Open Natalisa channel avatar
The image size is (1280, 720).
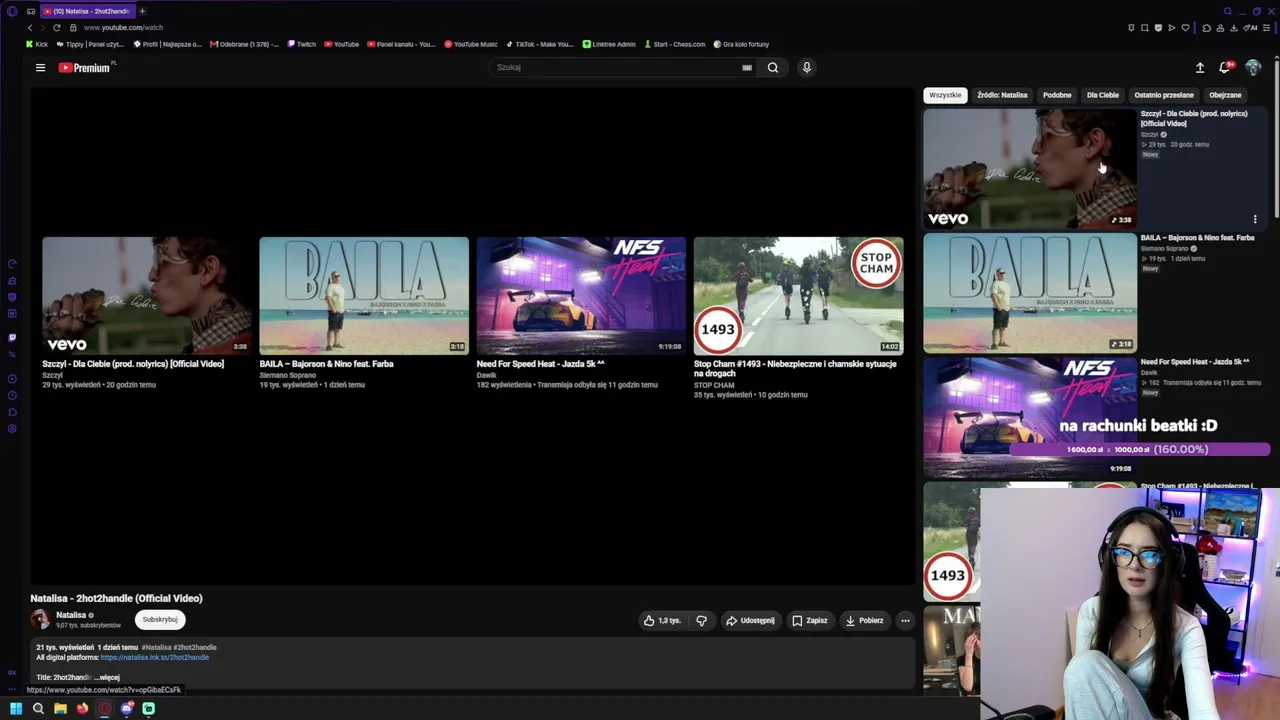40,620
